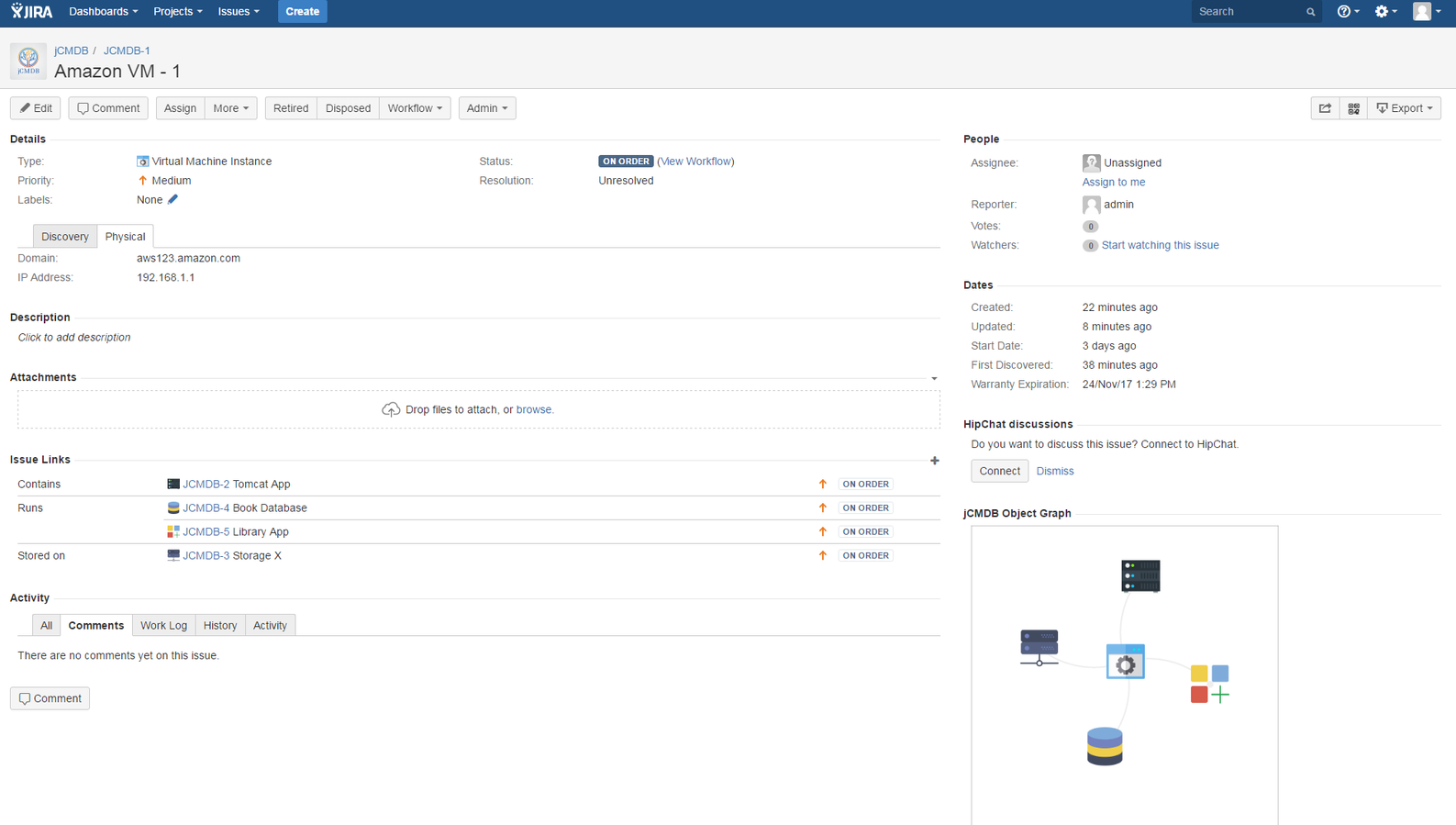Select the network server node in object graph
The width and height of the screenshot is (1456, 825).
point(1039,647)
